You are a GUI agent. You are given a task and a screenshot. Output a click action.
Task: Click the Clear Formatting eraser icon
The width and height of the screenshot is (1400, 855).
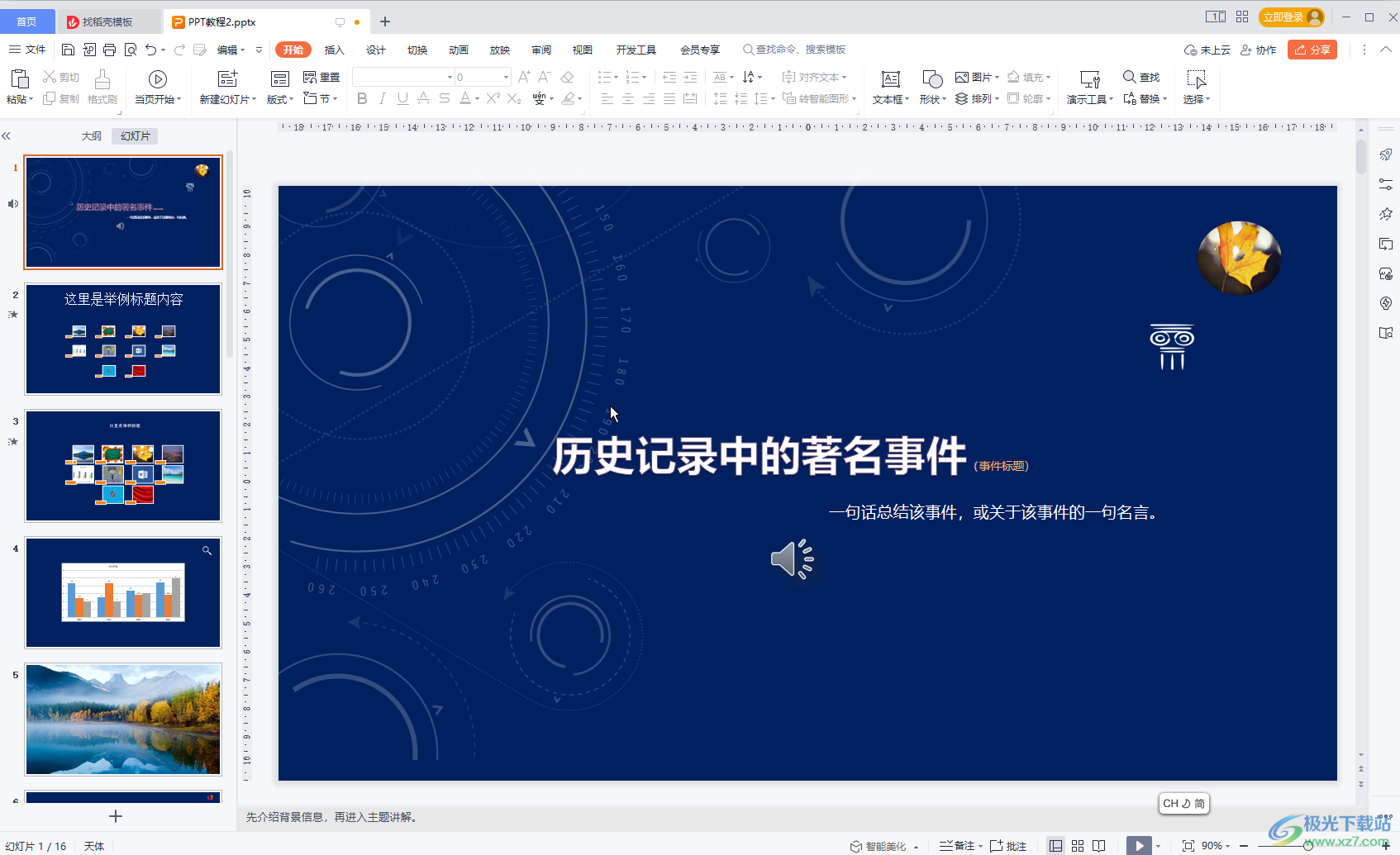point(567,77)
